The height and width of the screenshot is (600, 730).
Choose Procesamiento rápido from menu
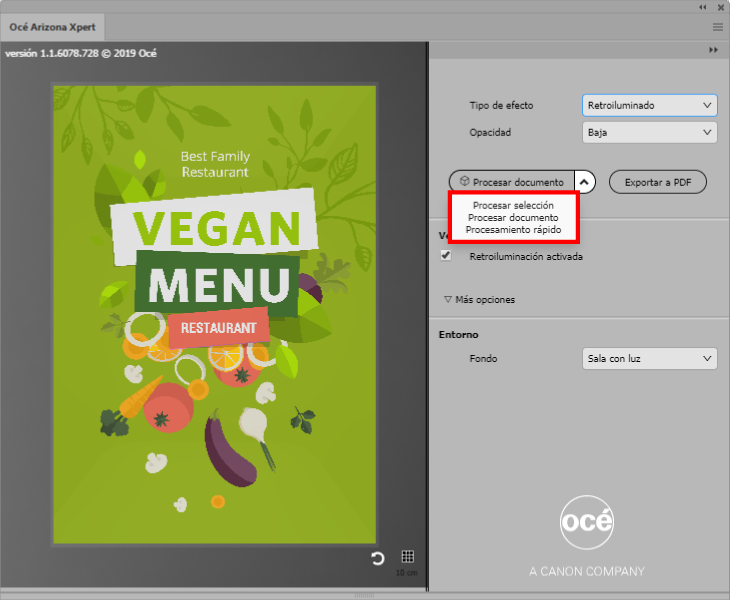(x=513, y=229)
